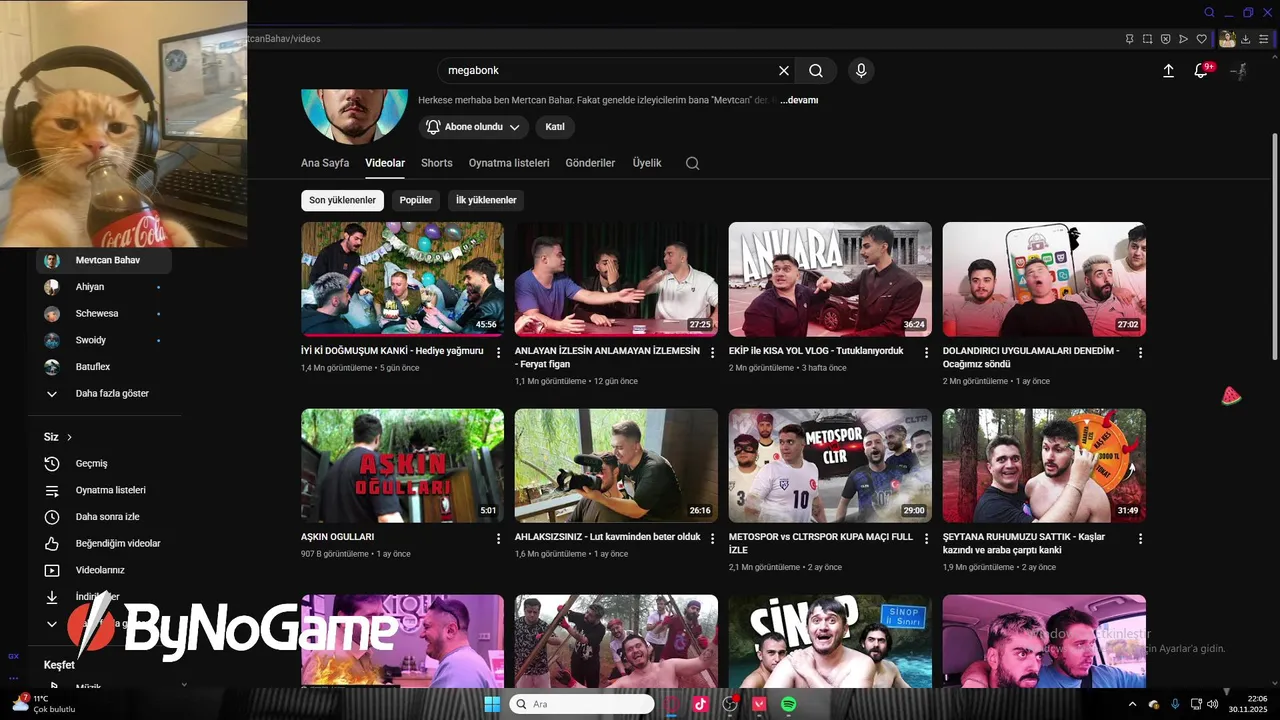The width and height of the screenshot is (1280, 720).
Task: Open Ahiyan subscription channel
Action: pyautogui.click(x=104, y=287)
